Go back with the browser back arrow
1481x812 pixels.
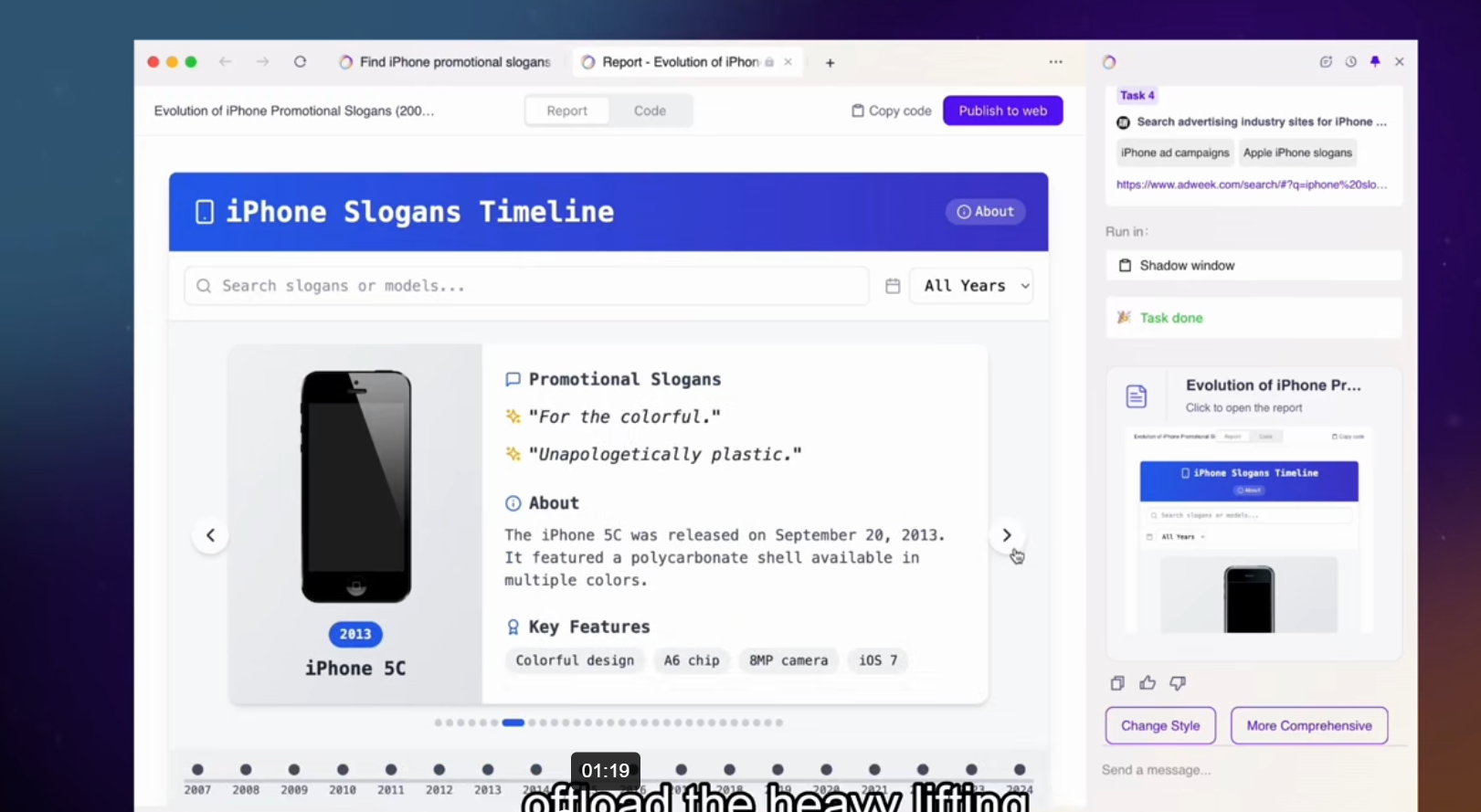226,62
